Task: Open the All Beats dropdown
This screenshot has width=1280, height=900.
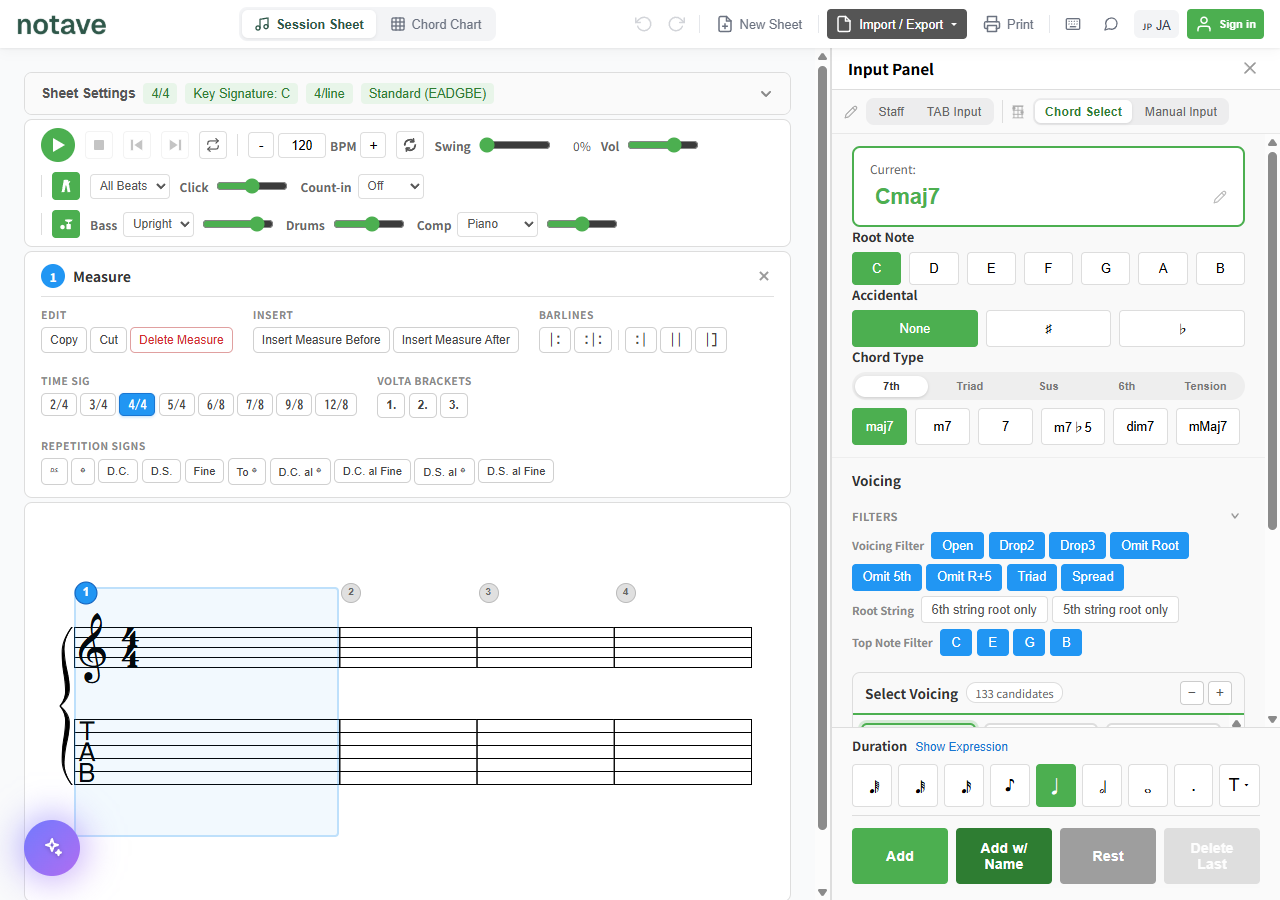Action: 128,186
